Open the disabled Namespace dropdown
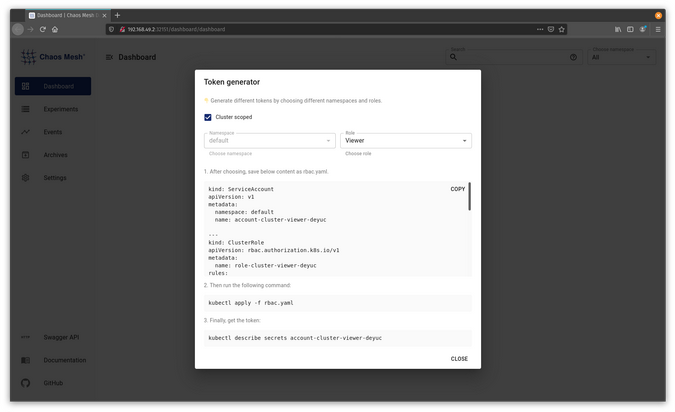The width and height of the screenshot is (675, 412). (x=269, y=141)
